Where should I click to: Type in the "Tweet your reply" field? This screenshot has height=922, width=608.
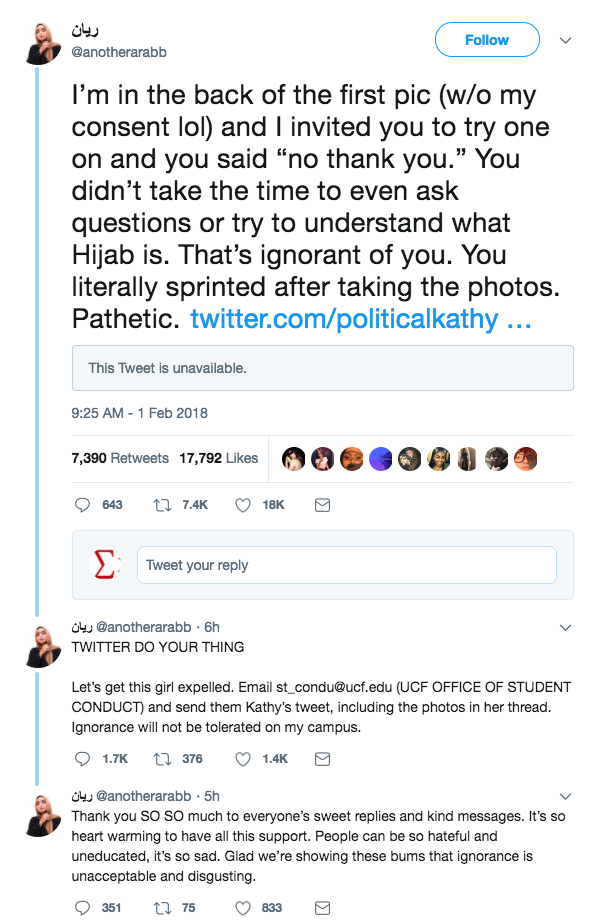pos(345,565)
